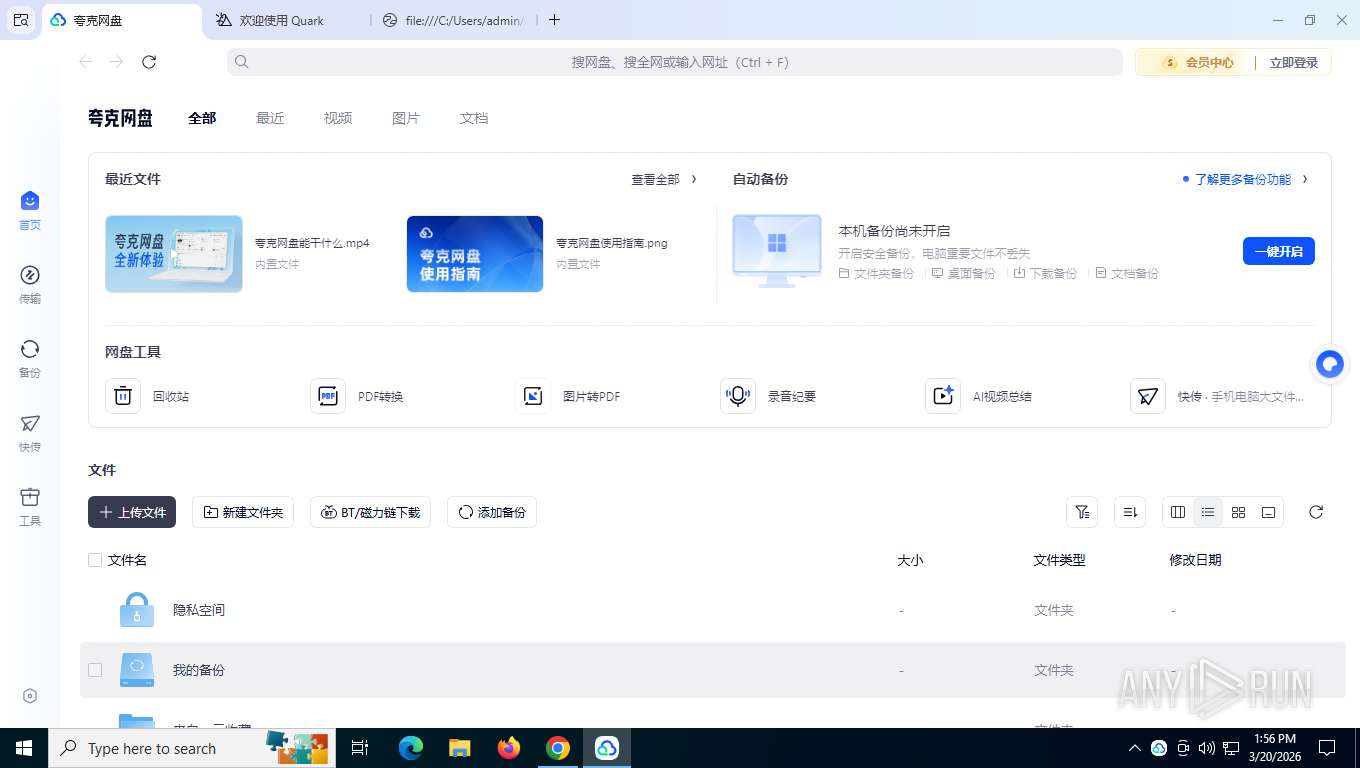Screen dimensions: 1360x768
Task: Switch to list view layout icon
Action: [1208, 512]
